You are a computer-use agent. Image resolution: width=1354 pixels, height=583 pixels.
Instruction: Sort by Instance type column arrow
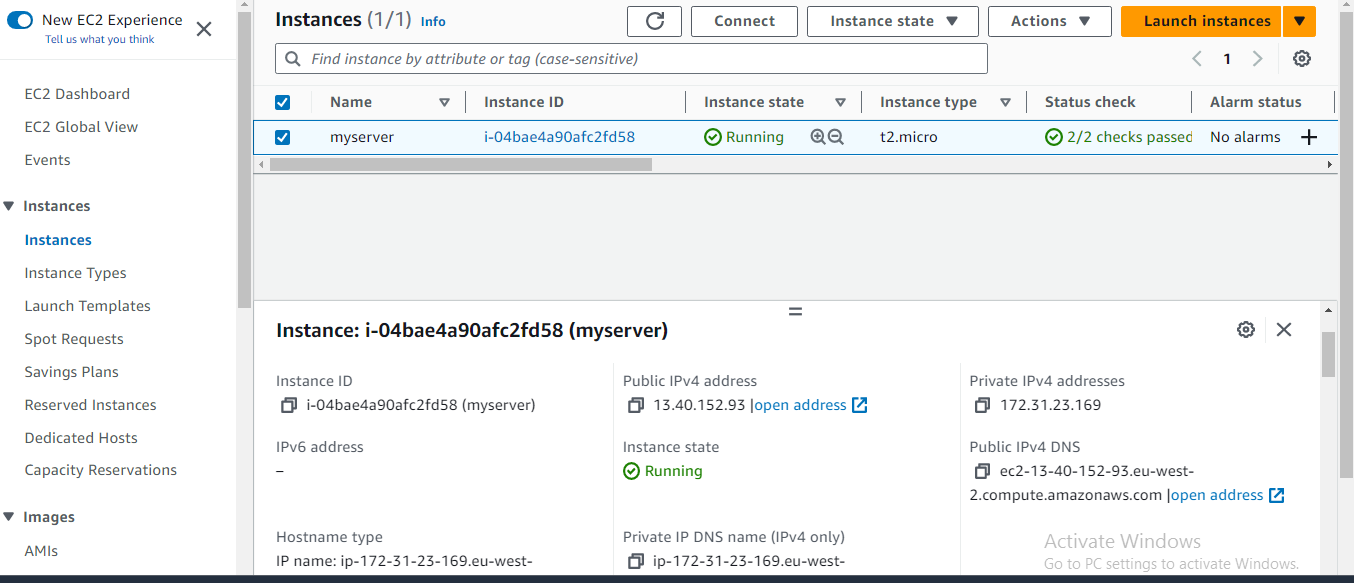pyautogui.click(x=1006, y=102)
